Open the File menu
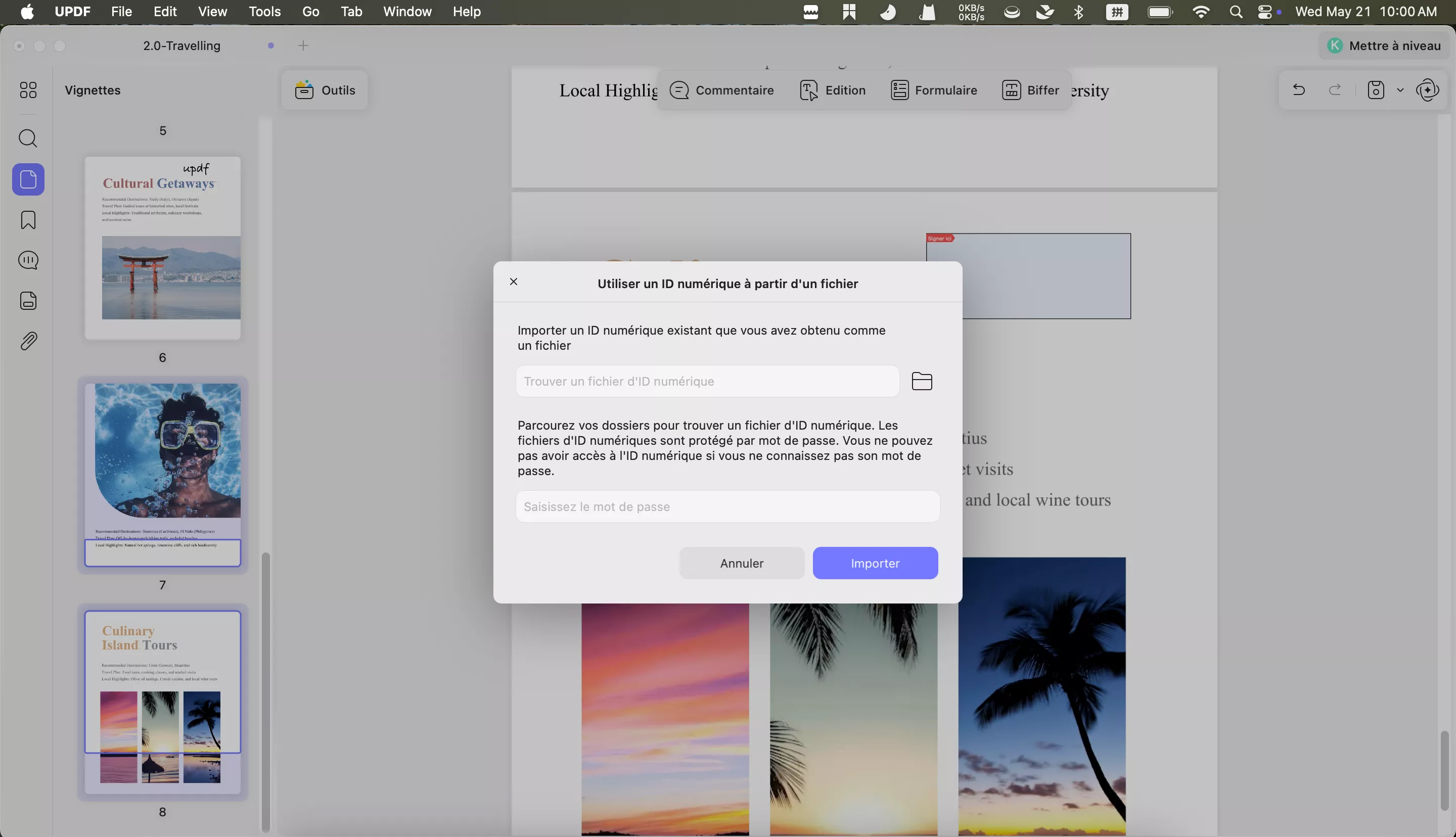The image size is (1456, 837). click(x=121, y=12)
